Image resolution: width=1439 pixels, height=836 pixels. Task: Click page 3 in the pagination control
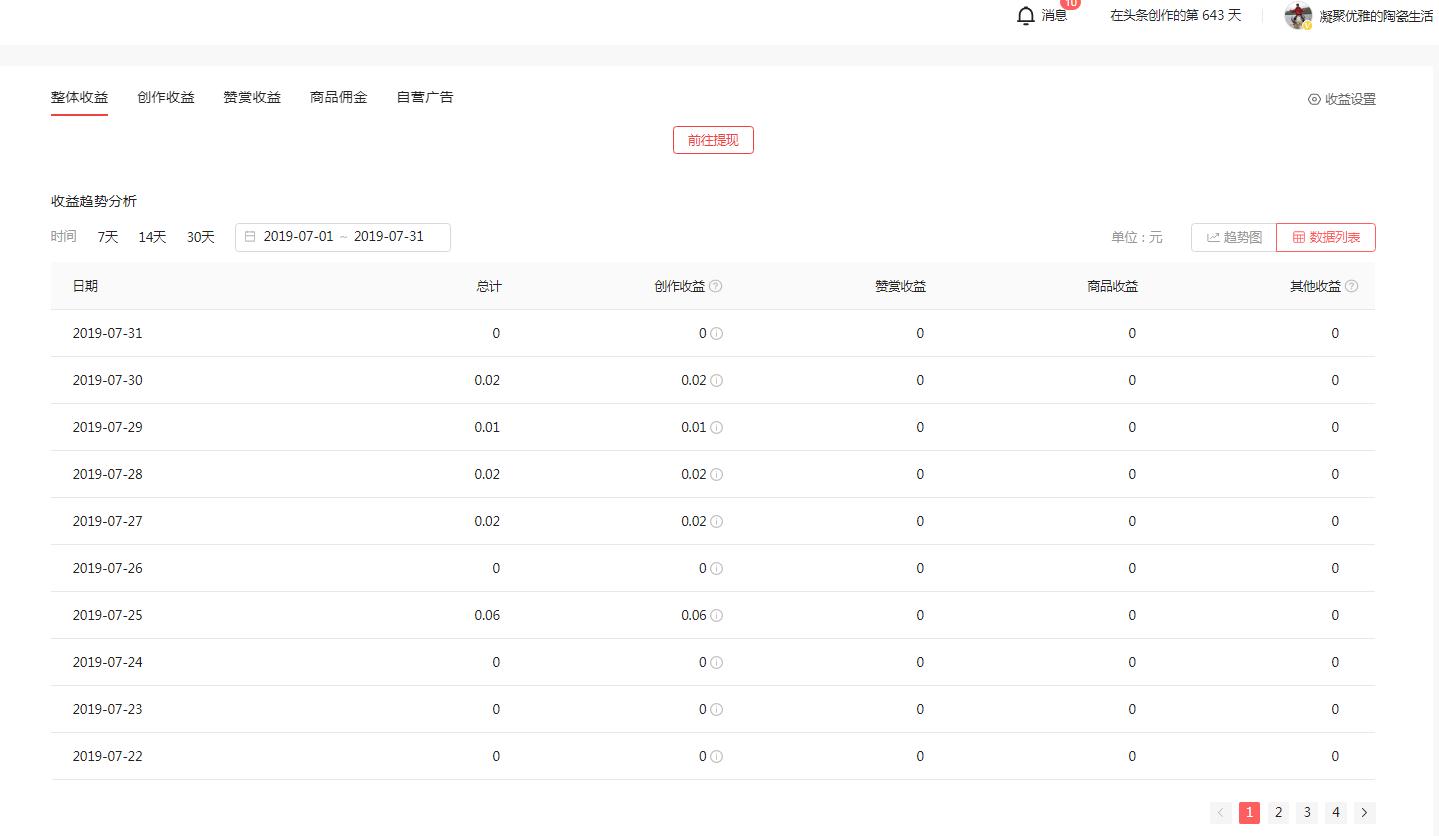click(x=1306, y=812)
